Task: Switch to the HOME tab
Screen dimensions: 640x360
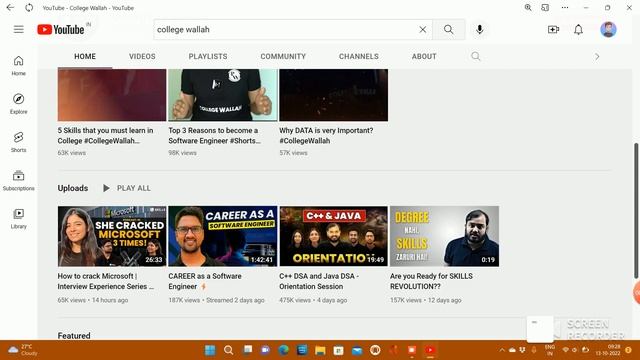Action: click(x=85, y=56)
